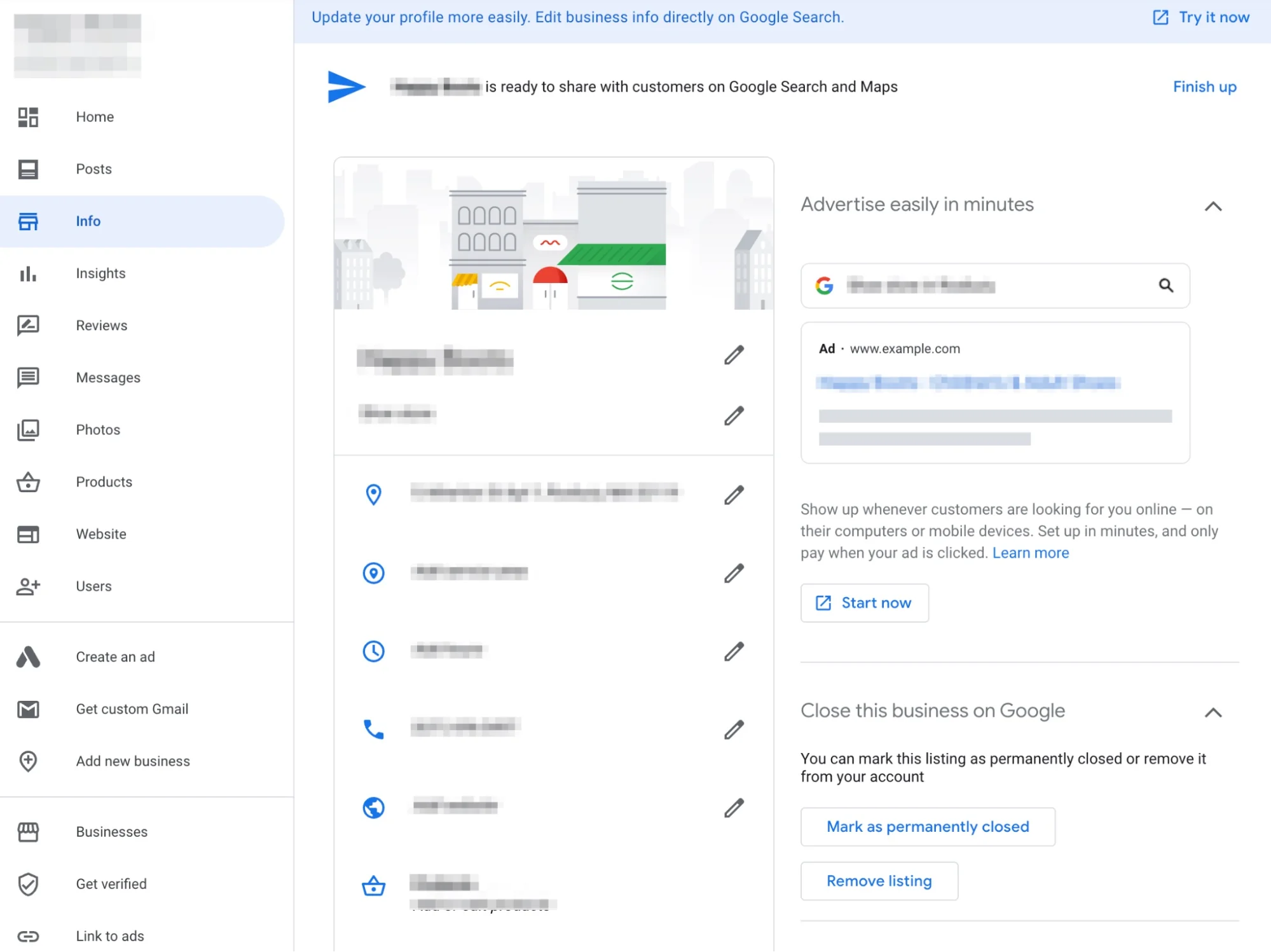This screenshot has height=952, width=1271.
Task: Collapse the Advertise easily in minutes section
Action: click(1213, 206)
